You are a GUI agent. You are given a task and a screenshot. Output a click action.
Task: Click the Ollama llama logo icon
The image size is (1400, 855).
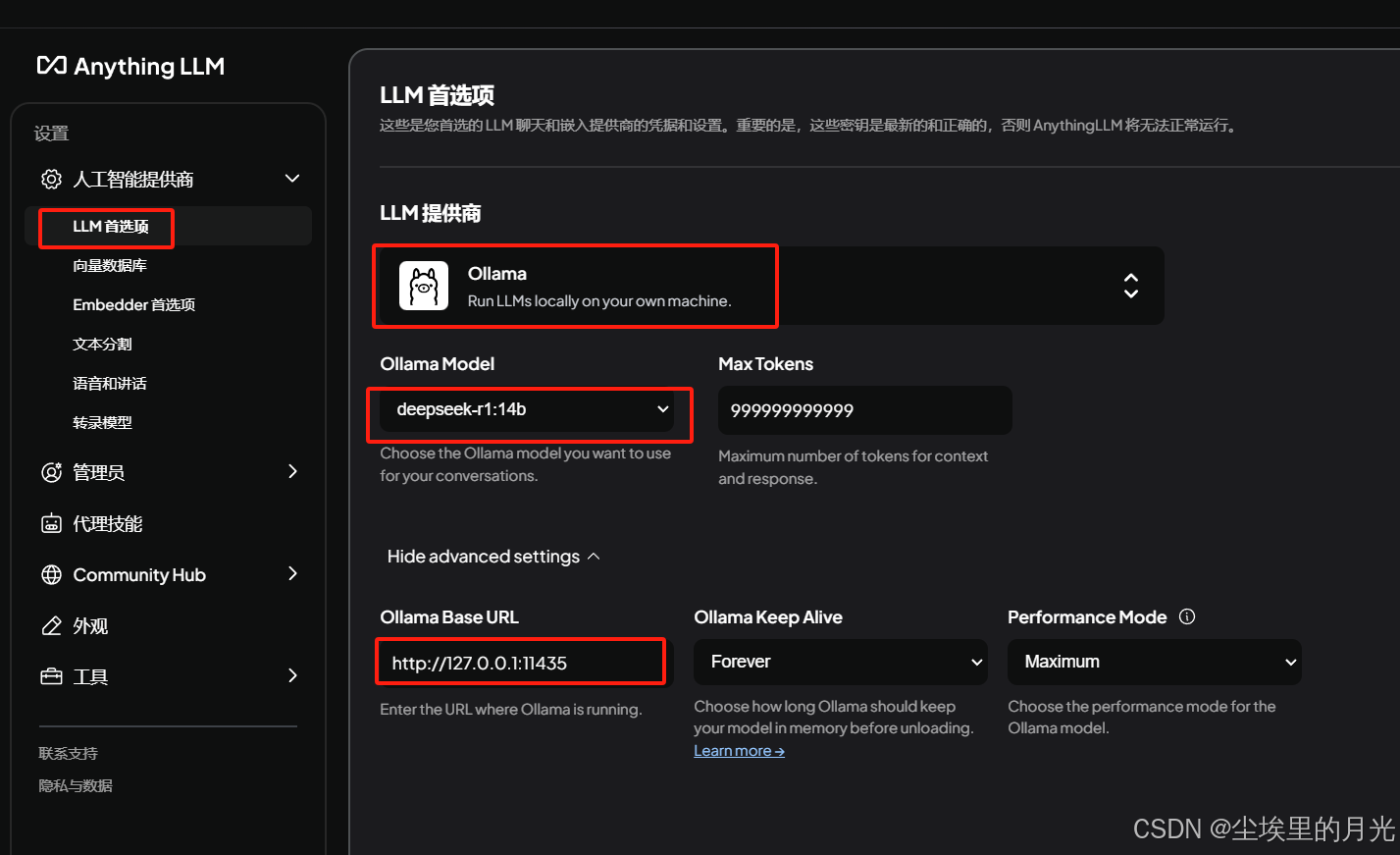point(424,286)
